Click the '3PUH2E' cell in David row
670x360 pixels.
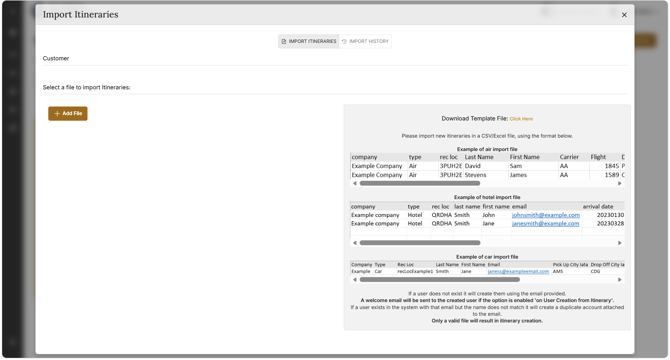[x=451, y=166]
